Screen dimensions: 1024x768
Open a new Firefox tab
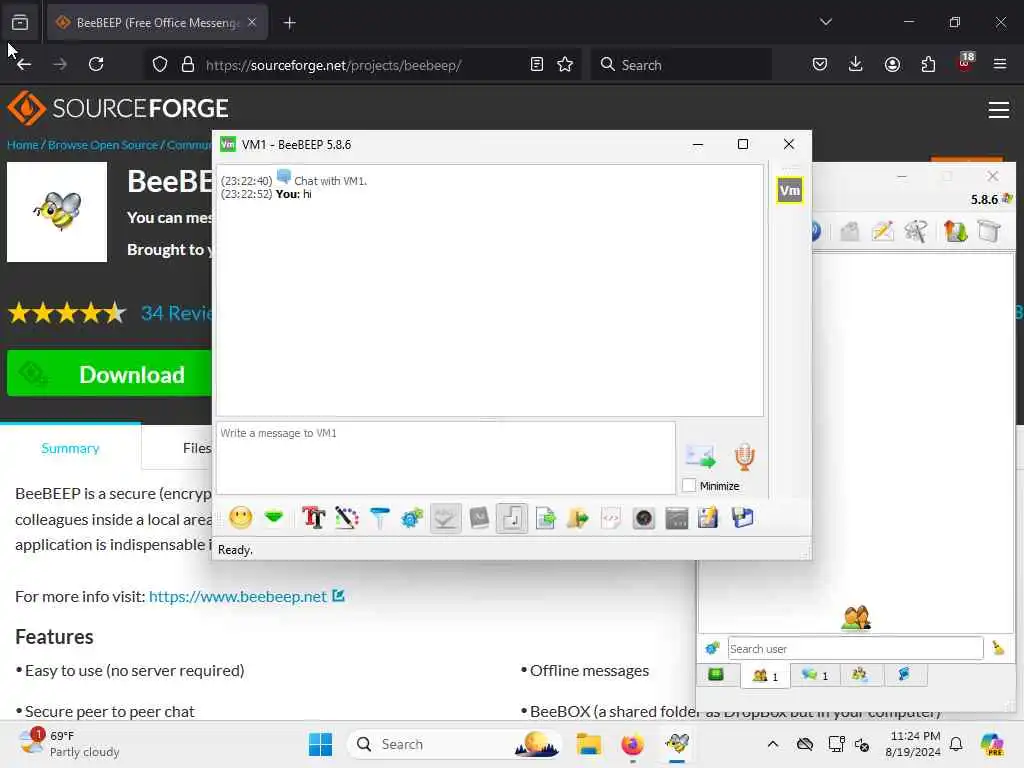pyautogui.click(x=289, y=23)
